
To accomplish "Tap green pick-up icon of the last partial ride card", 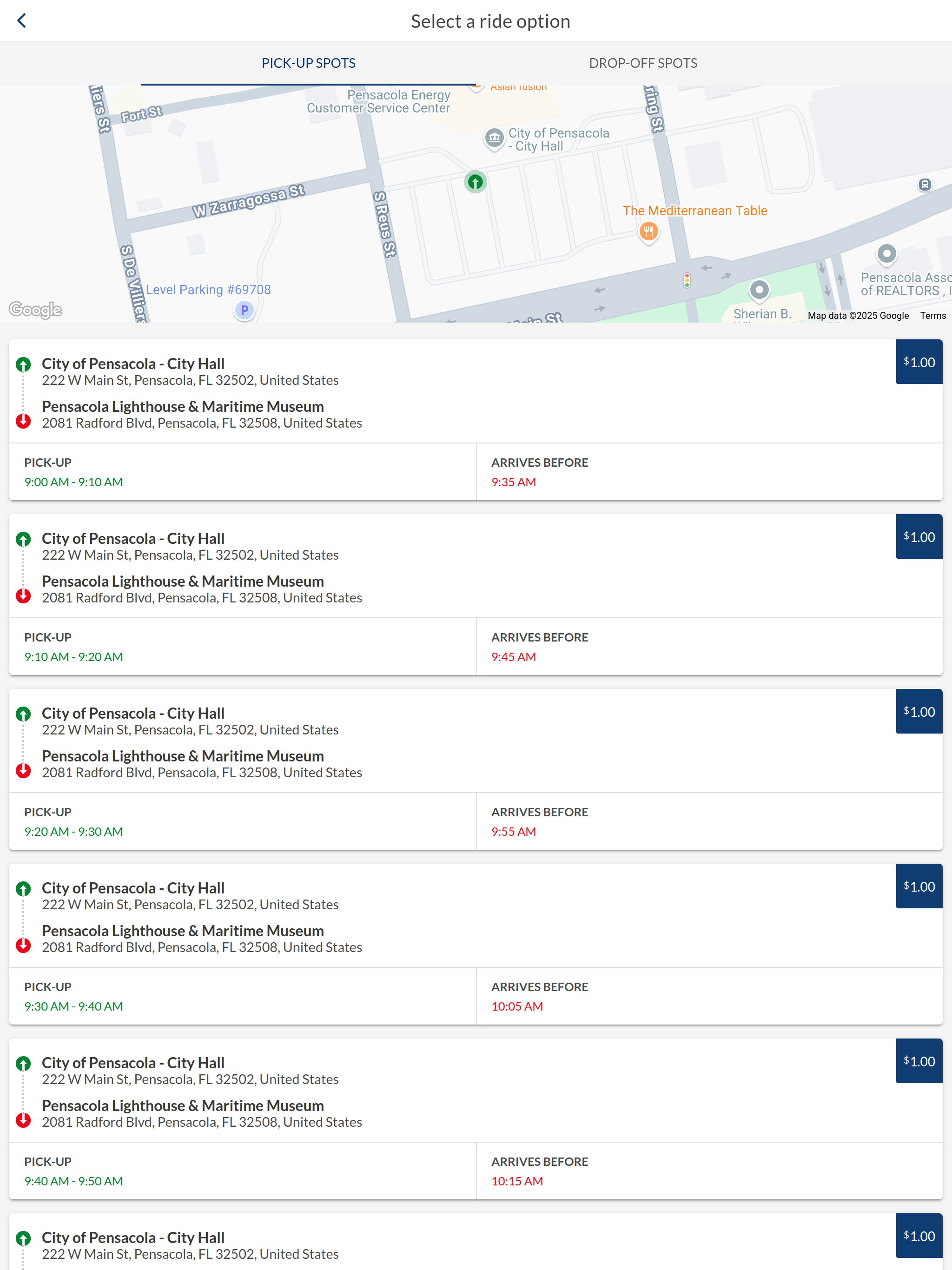I will (x=24, y=1239).
